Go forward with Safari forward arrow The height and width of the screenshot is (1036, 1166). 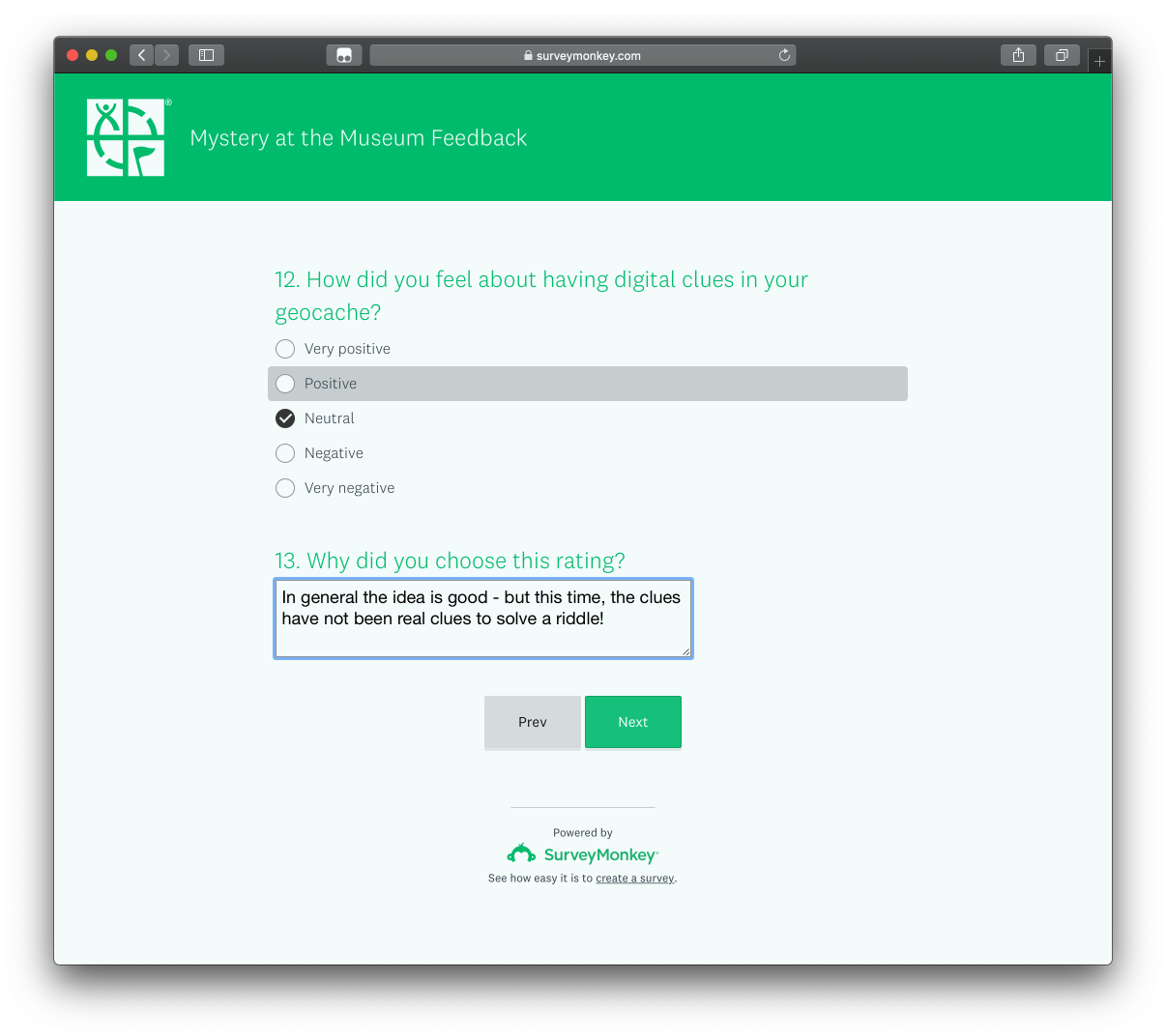[x=166, y=55]
